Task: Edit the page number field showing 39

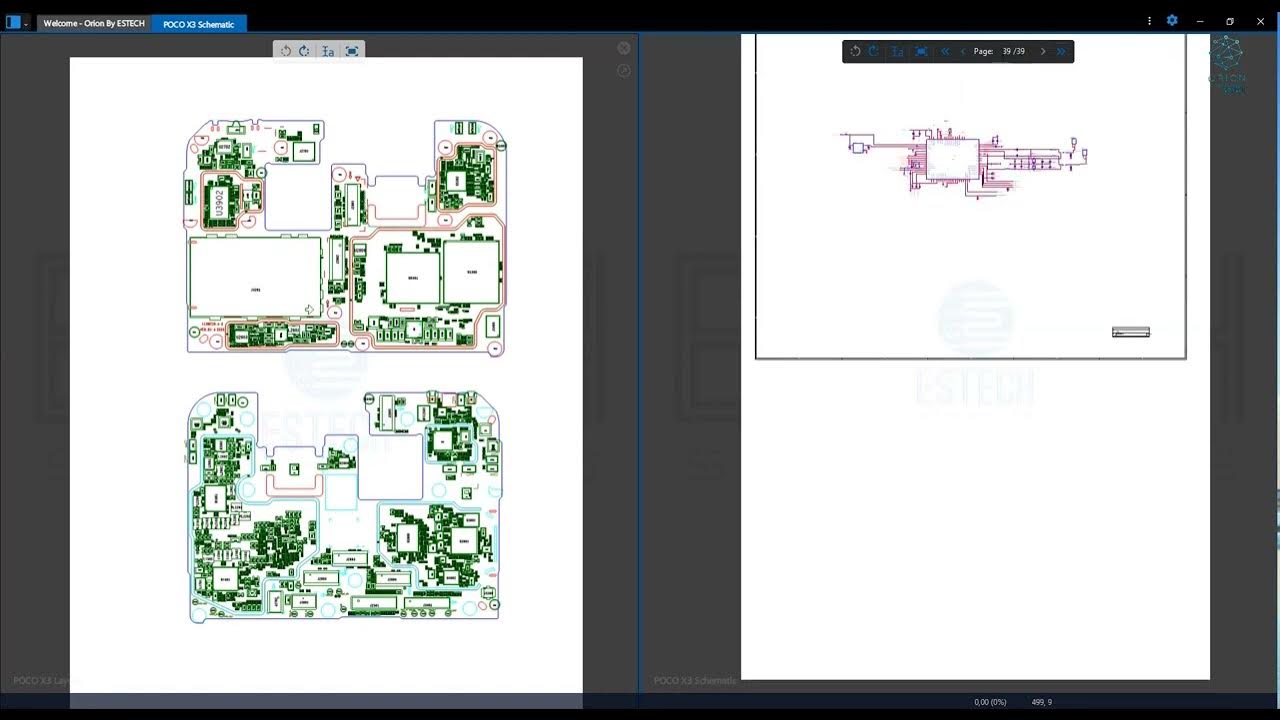Action: point(1007,51)
